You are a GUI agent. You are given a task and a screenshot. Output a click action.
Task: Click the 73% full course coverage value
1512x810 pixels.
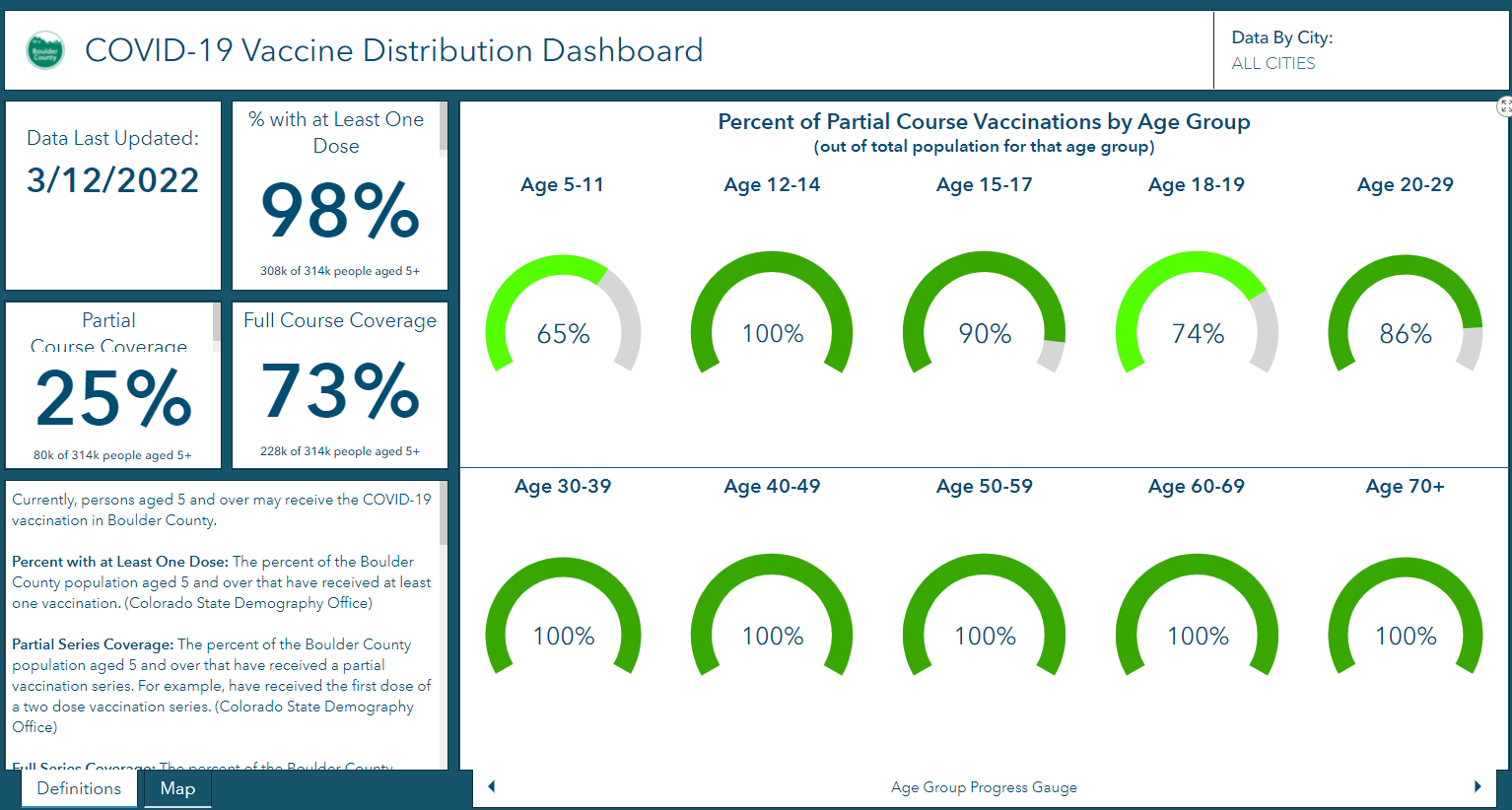[x=340, y=390]
